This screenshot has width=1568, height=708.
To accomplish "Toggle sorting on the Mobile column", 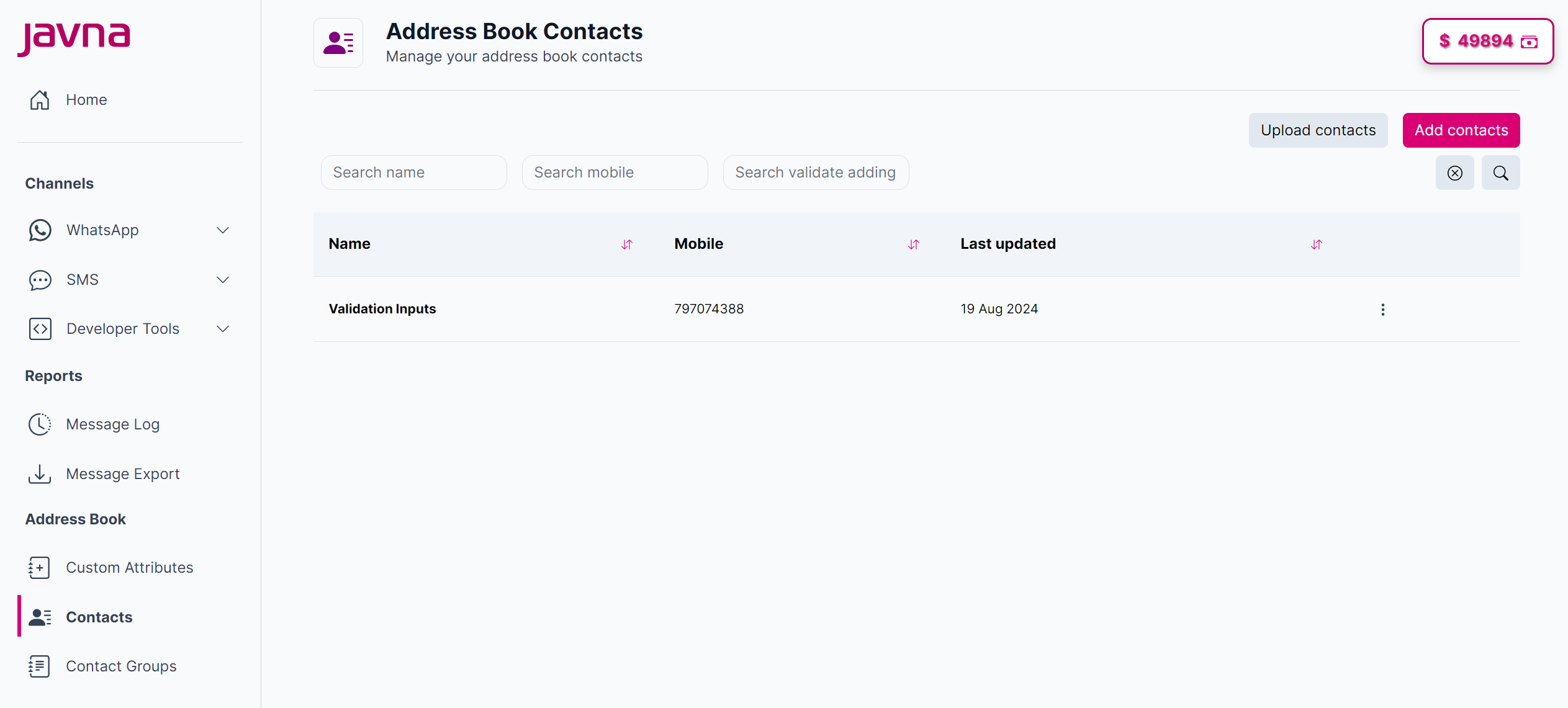I will [x=913, y=244].
